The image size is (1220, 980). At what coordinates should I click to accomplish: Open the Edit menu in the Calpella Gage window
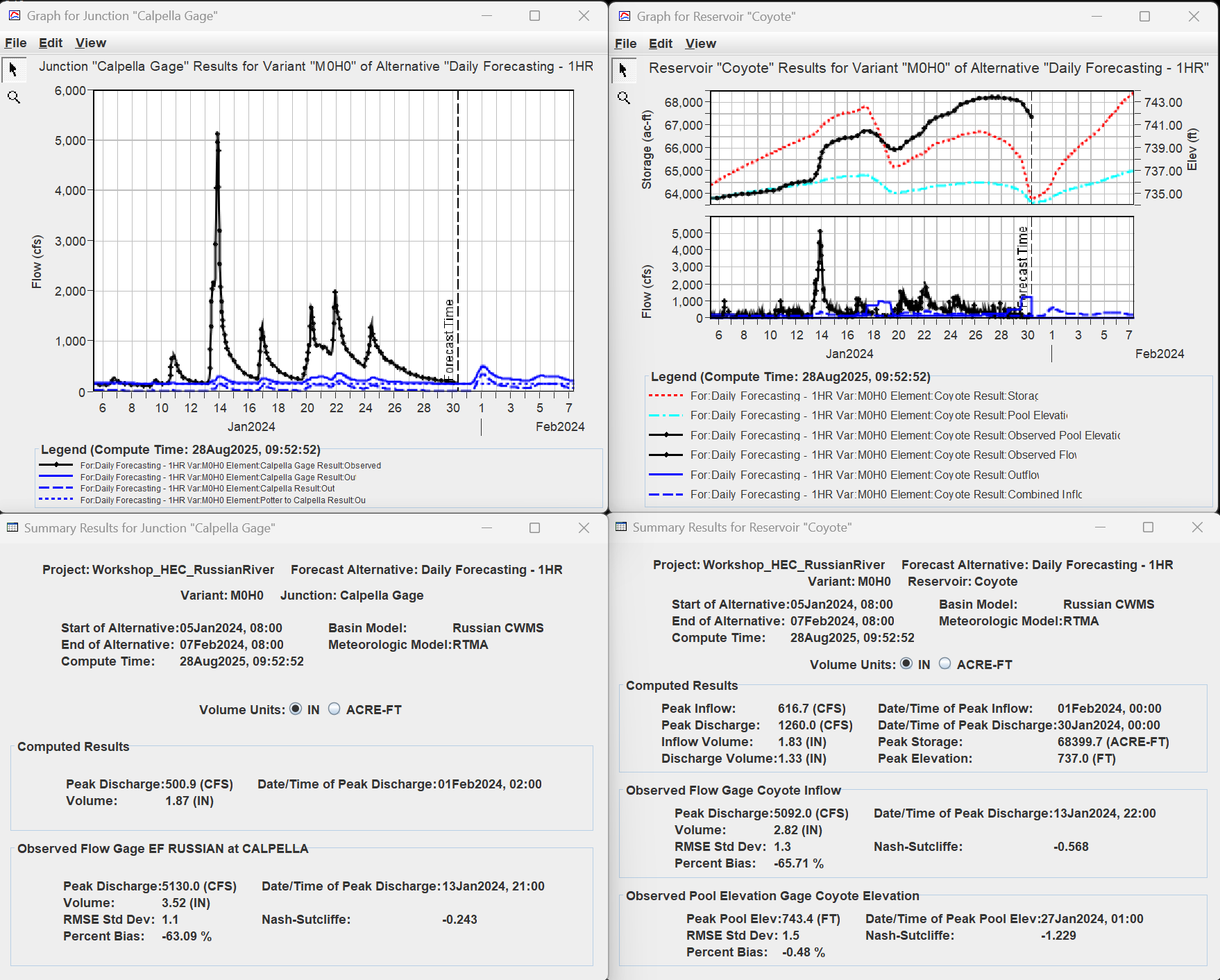tap(50, 42)
